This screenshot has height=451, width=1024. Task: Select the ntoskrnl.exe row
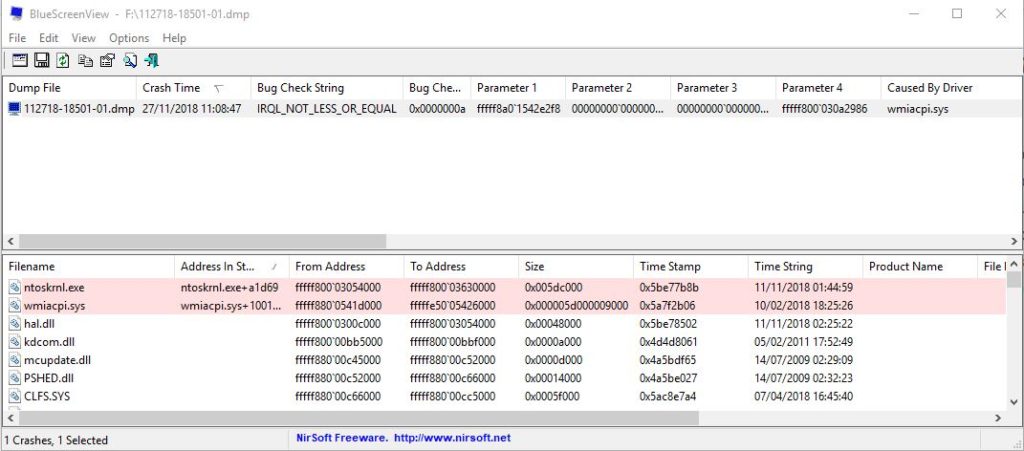(504, 287)
